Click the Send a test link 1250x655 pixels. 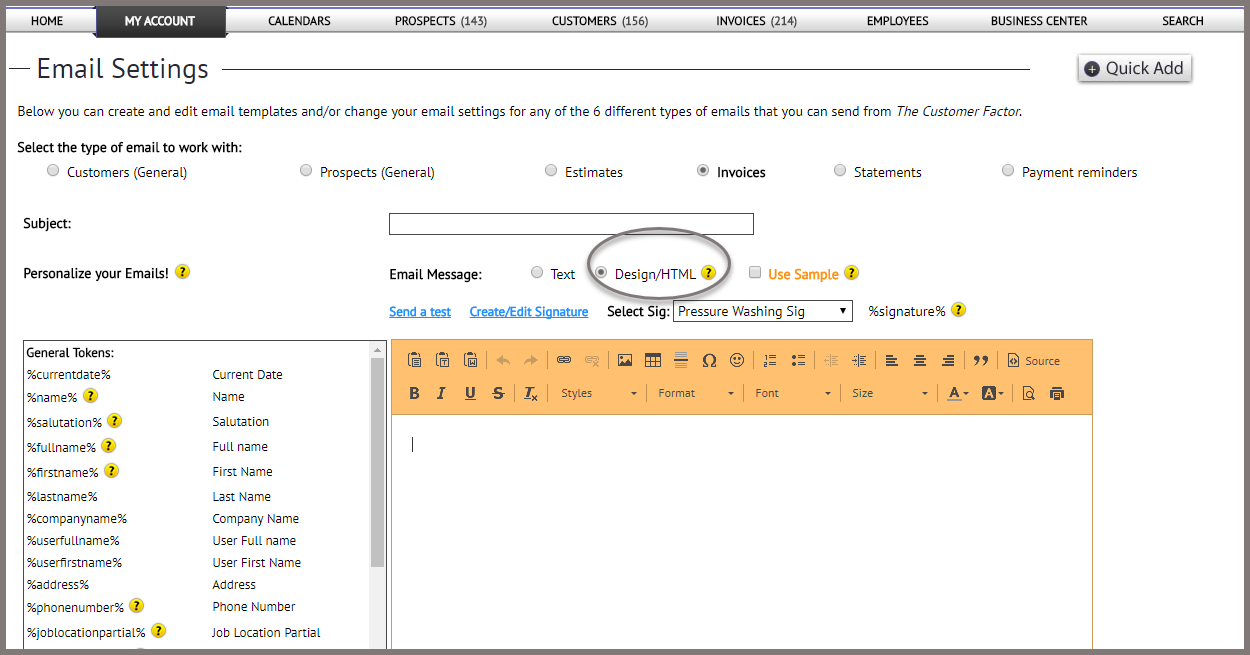click(420, 312)
